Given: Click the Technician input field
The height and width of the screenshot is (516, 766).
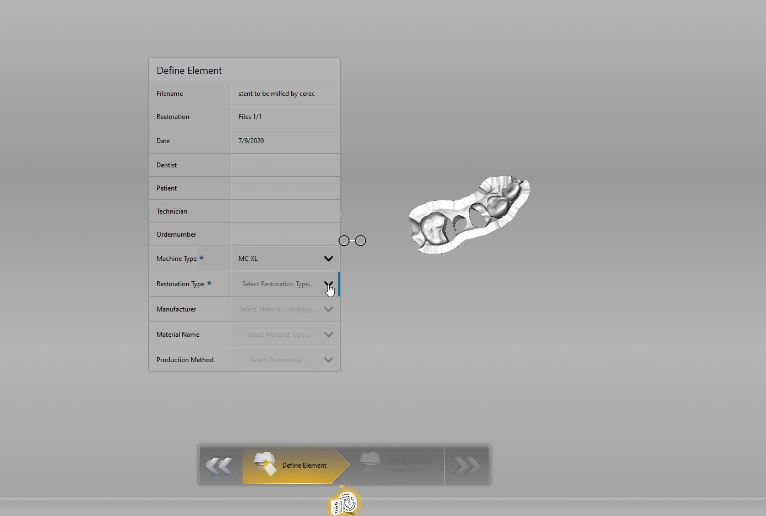Looking at the screenshot, I should click(x=285, y=211).
